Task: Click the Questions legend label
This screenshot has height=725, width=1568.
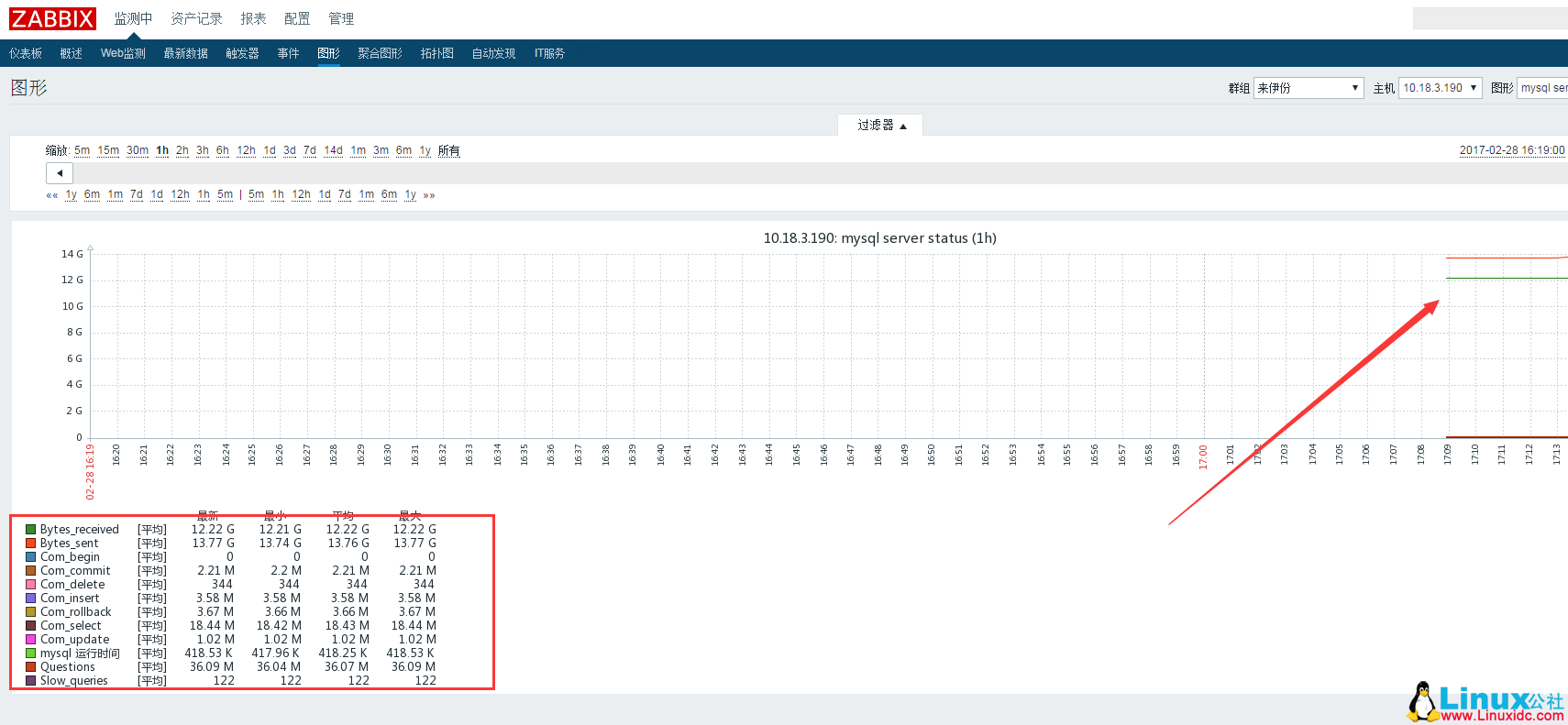Action: coord(68,667)
